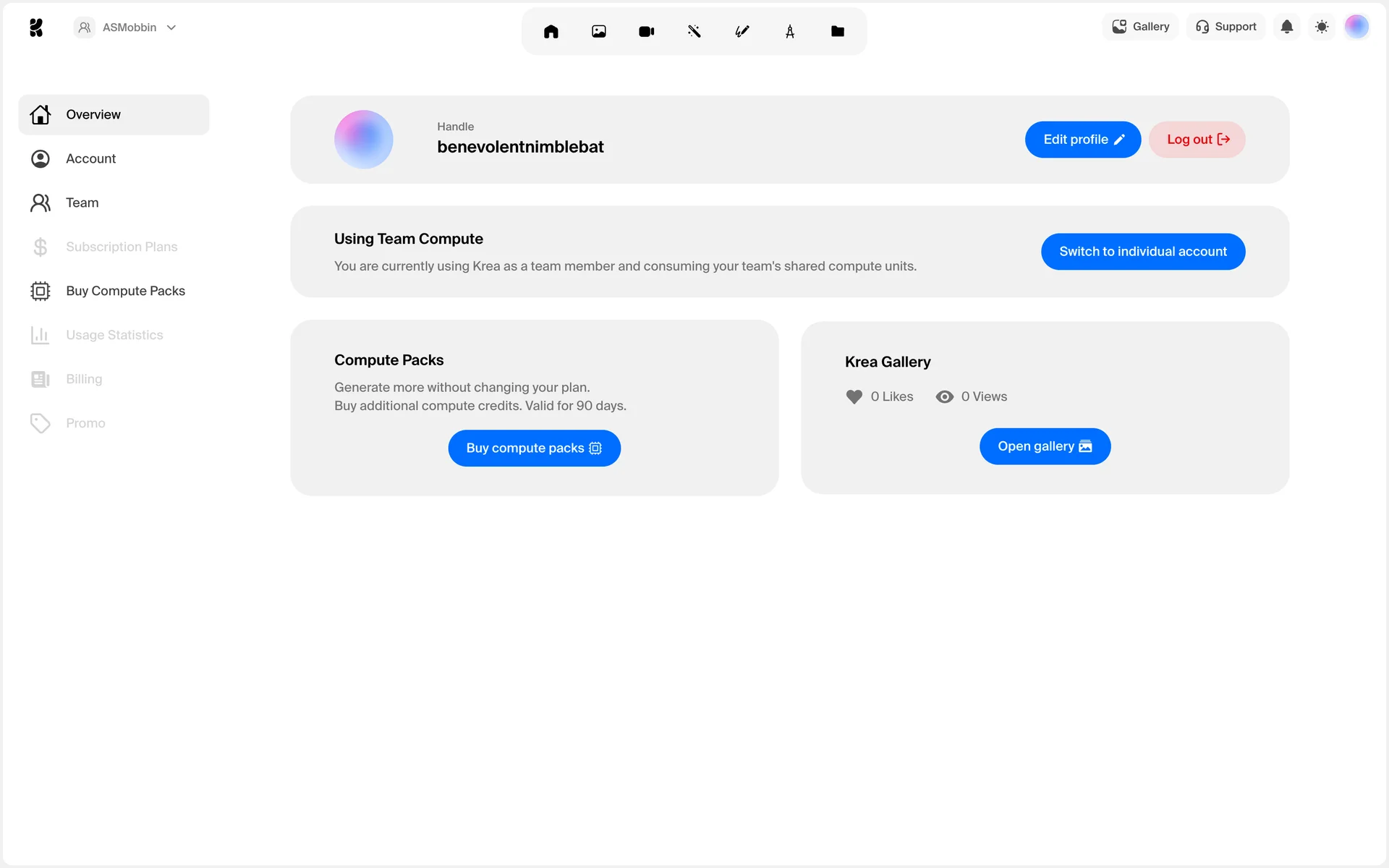The image size is (1389, 868).
Task: Click the gradient profile picture thumbnail
Action: tap(363, 140)
